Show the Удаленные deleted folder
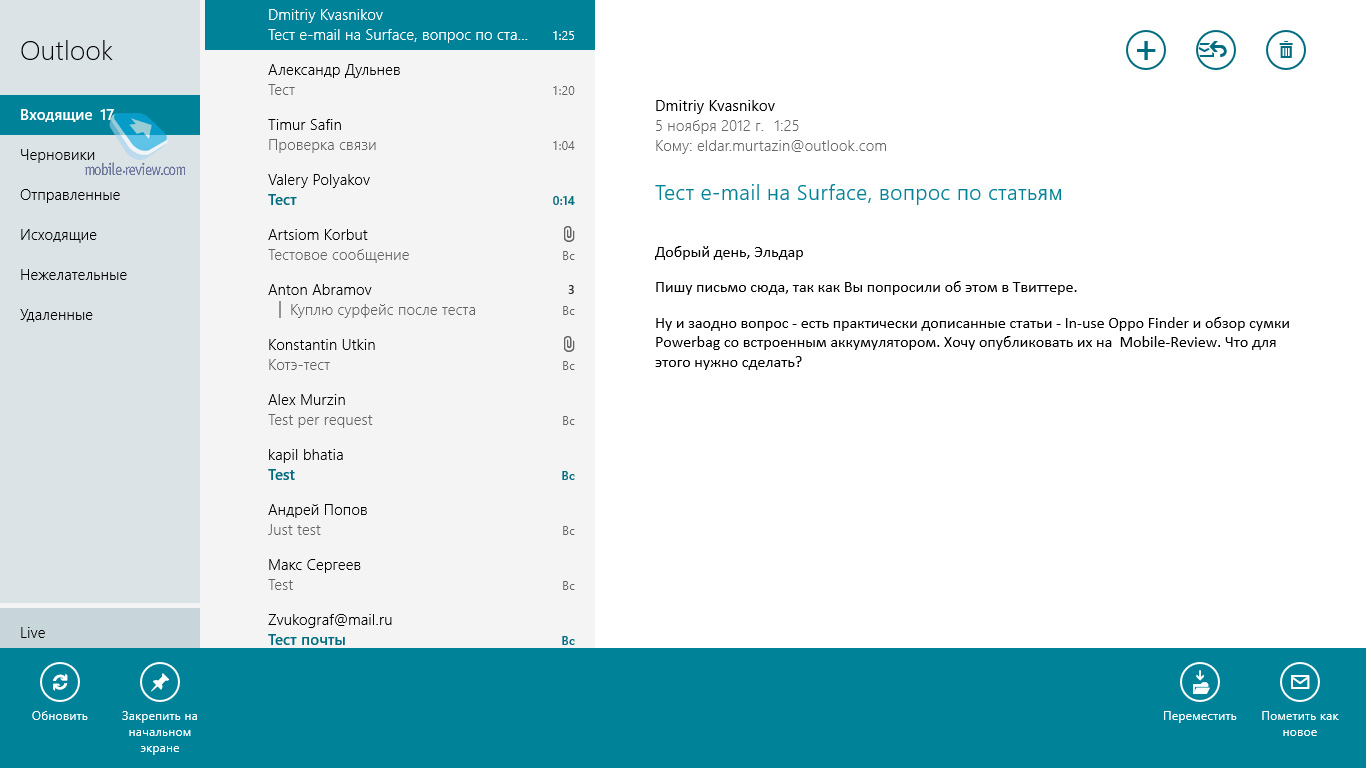The height and width of the screenshot is (768, 1366). 100,315
